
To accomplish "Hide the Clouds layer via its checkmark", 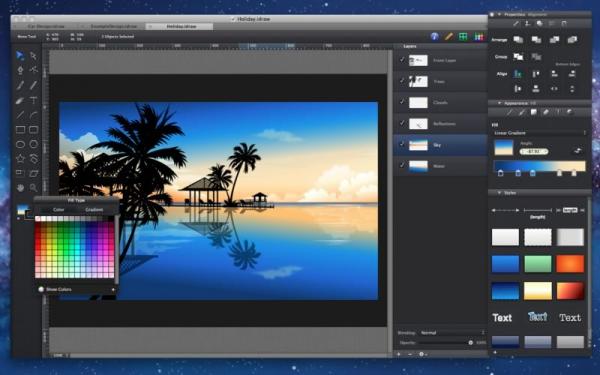I will (x=402, y=102).
